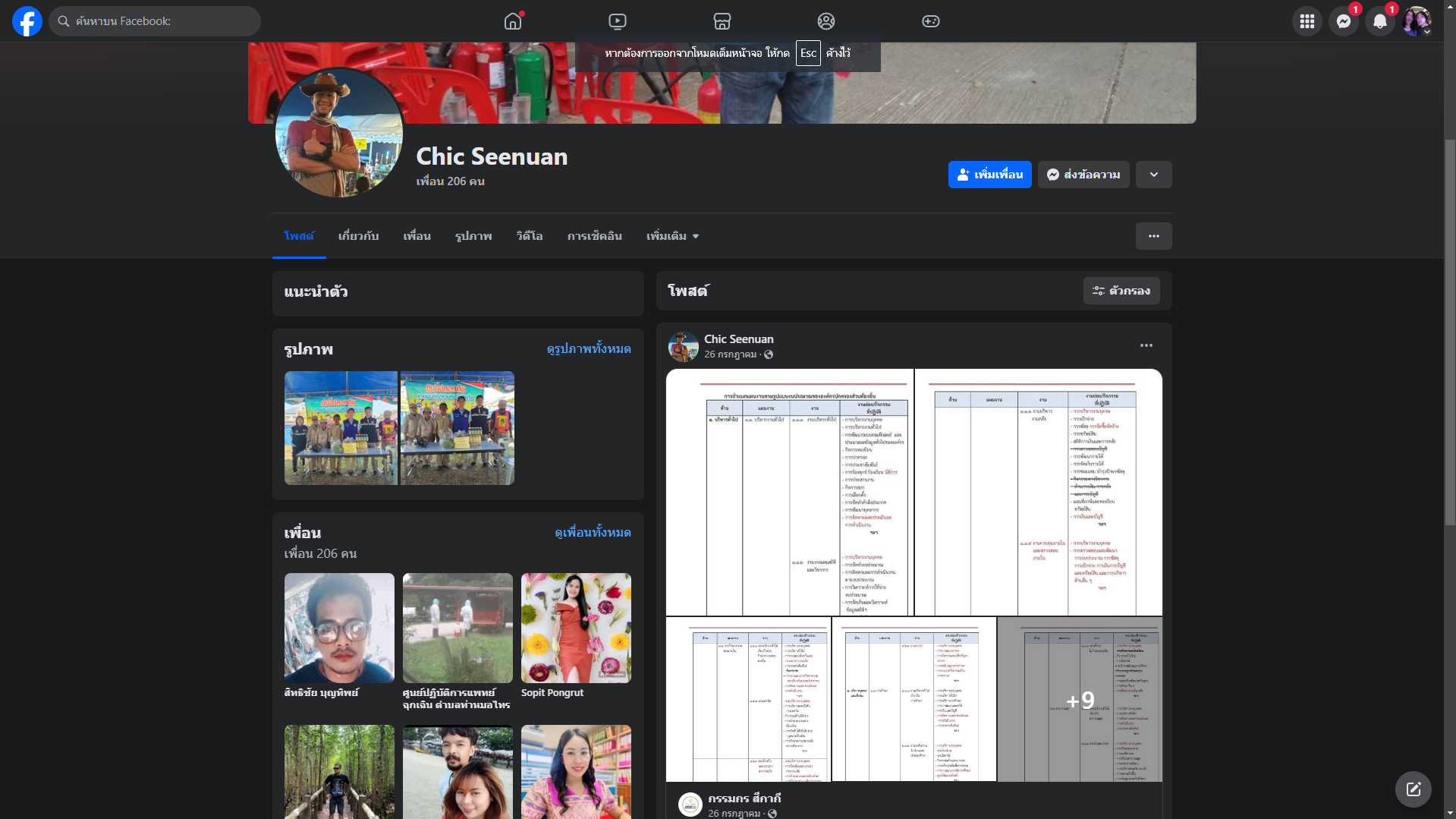Switch to the เกี่ยวกับ tab
Screen dimensions: 1456x819
coord(358,236)
